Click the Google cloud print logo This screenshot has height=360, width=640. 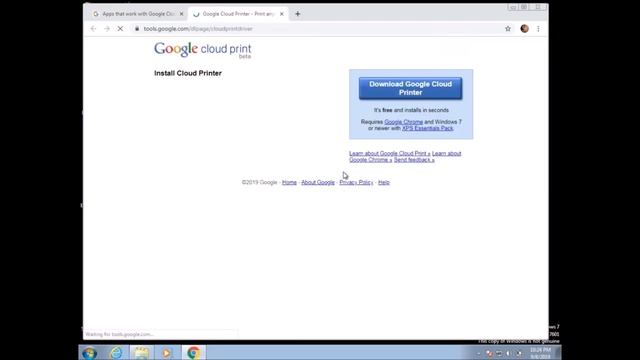pyautogui.click(x=202, y=50)
